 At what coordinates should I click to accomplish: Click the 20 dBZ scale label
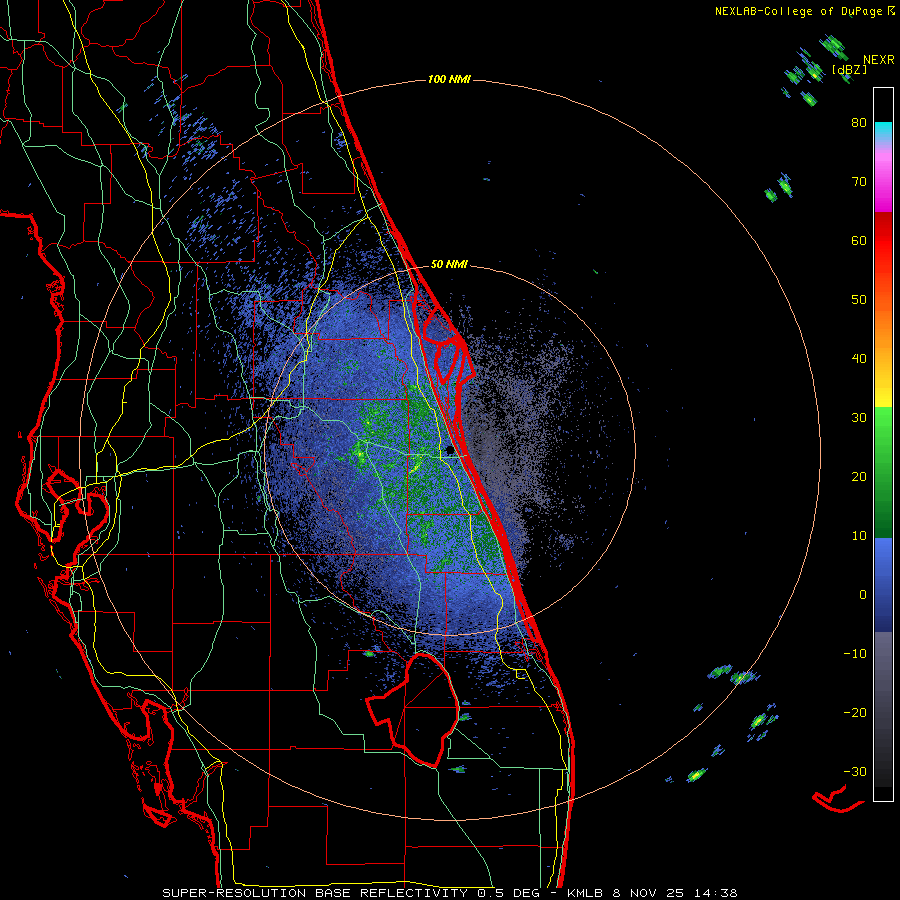[859, 477]
